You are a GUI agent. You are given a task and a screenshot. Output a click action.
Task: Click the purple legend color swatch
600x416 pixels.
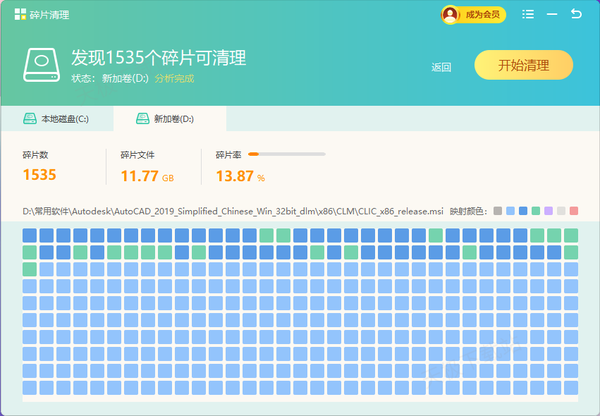(549, 211)
